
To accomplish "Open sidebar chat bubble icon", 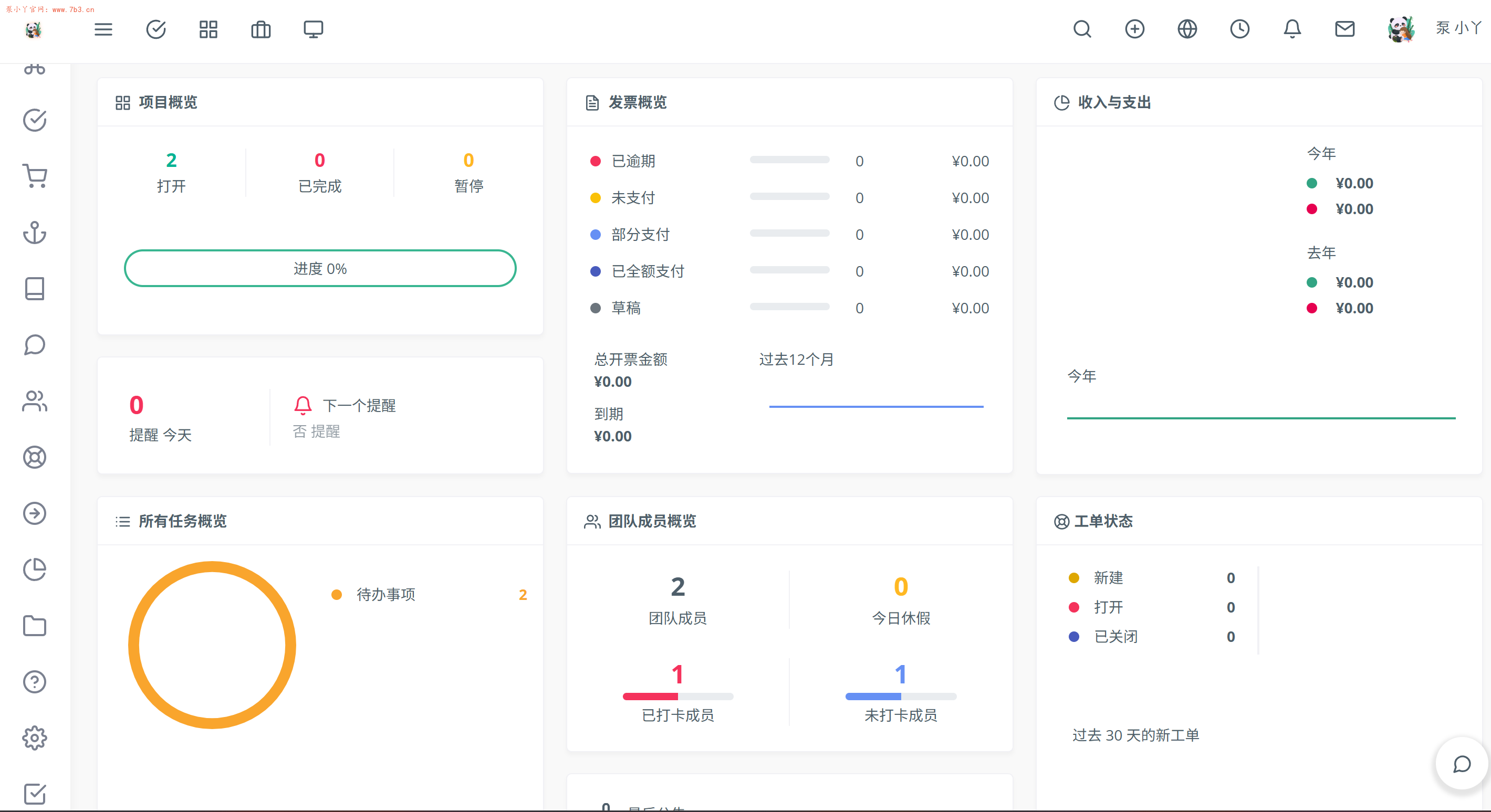I will [x=35, y=344].
